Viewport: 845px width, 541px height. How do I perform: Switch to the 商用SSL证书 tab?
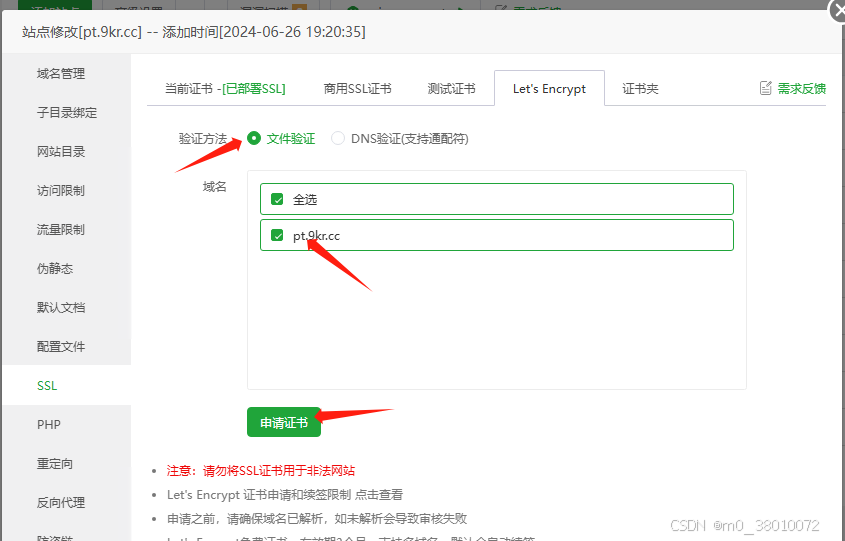pyautogui.click(x=357, y=88)
